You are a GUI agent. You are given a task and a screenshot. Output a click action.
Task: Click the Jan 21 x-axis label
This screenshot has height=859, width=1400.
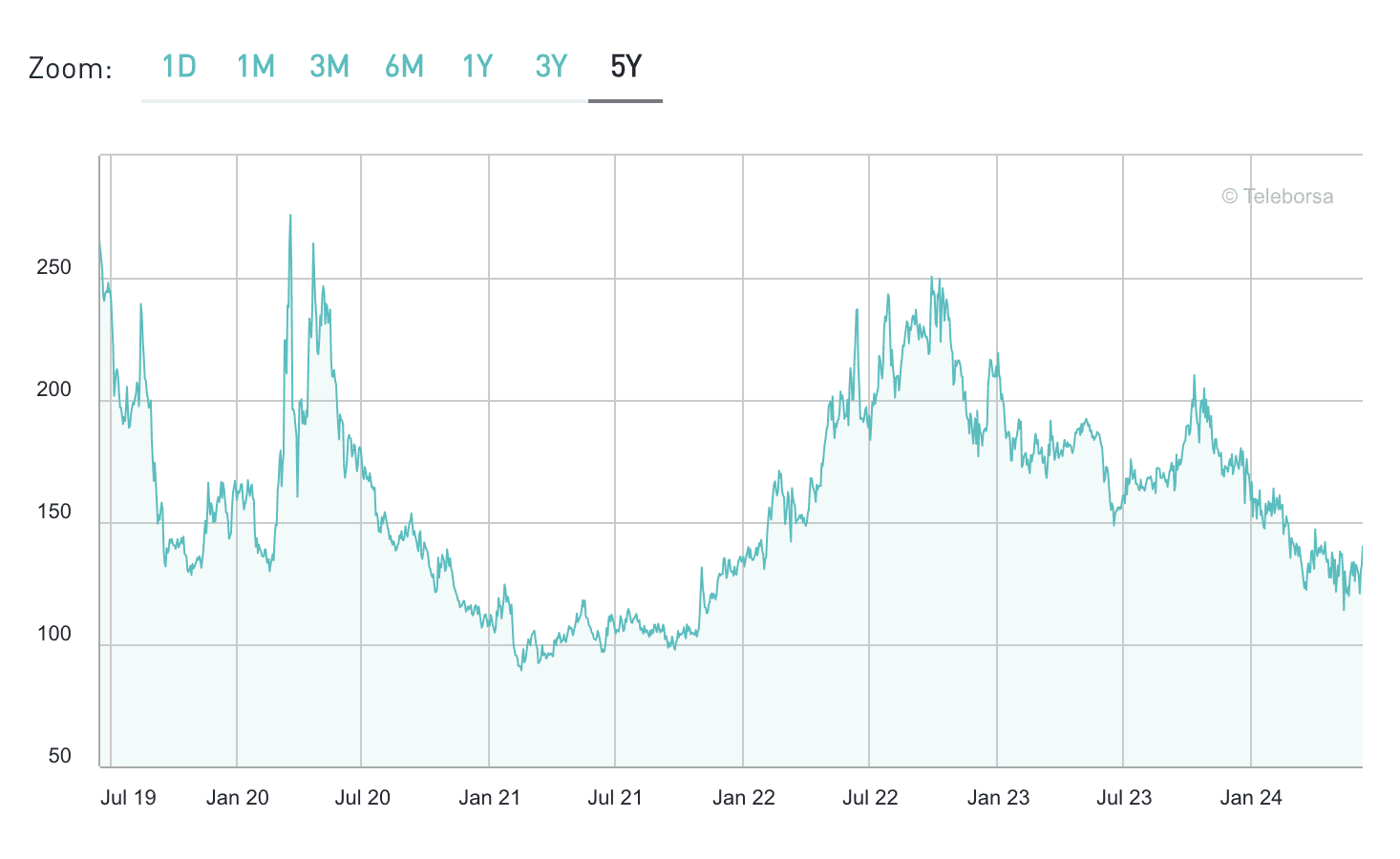pyautogui.click(x=490, y=798)
